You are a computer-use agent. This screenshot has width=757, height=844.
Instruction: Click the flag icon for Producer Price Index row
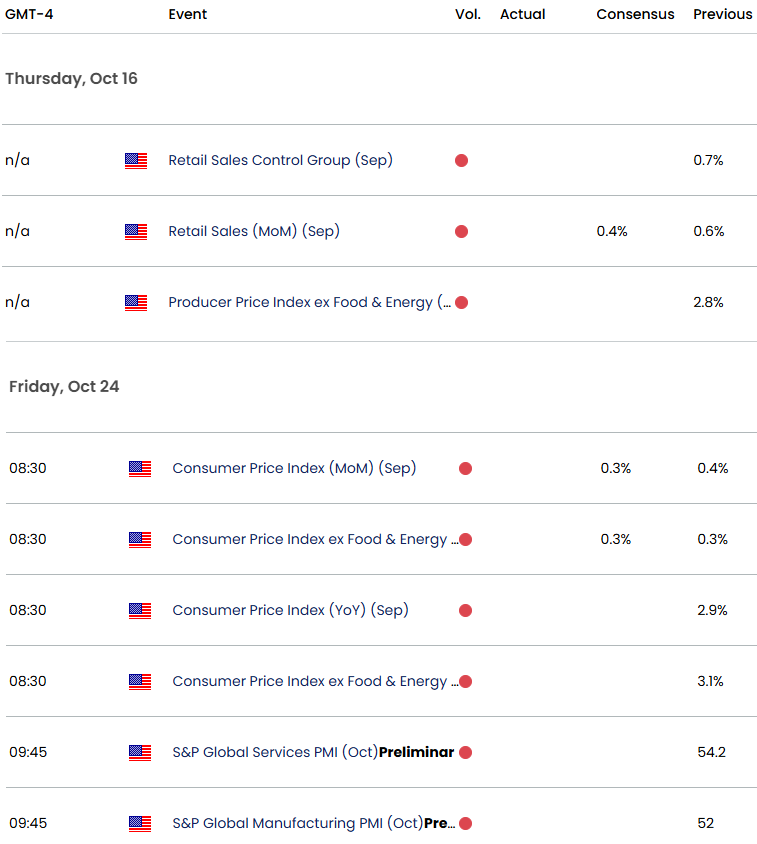coord(136,302)
